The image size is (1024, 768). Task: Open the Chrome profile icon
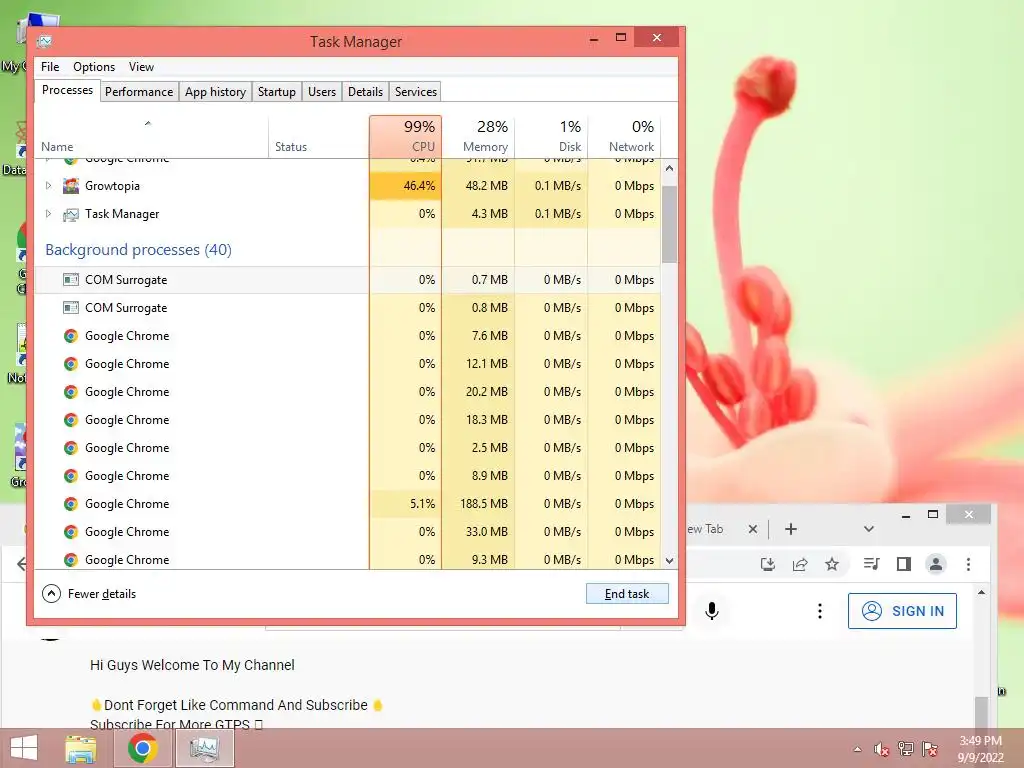pyautogui.click(x=936, y=564)
